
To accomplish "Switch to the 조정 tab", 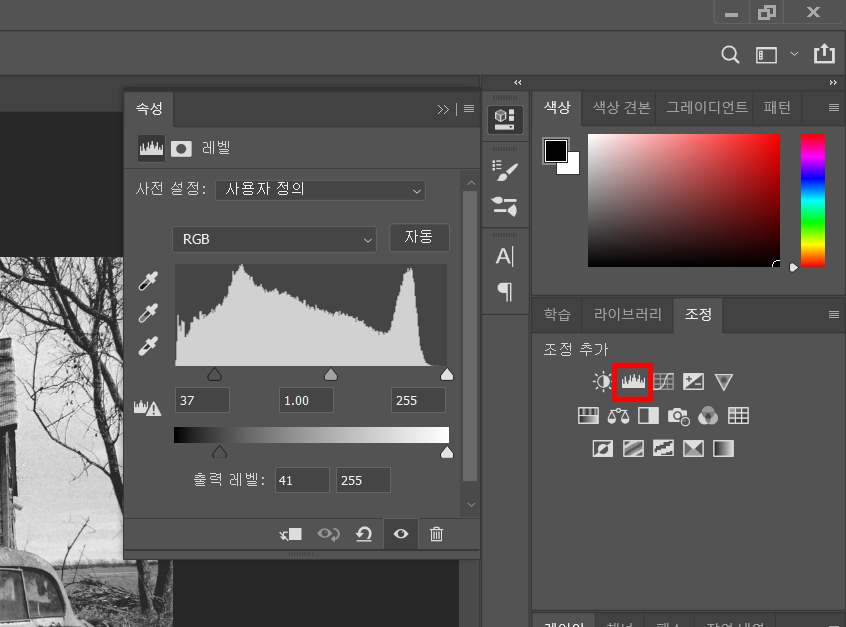I will (698, 315).
